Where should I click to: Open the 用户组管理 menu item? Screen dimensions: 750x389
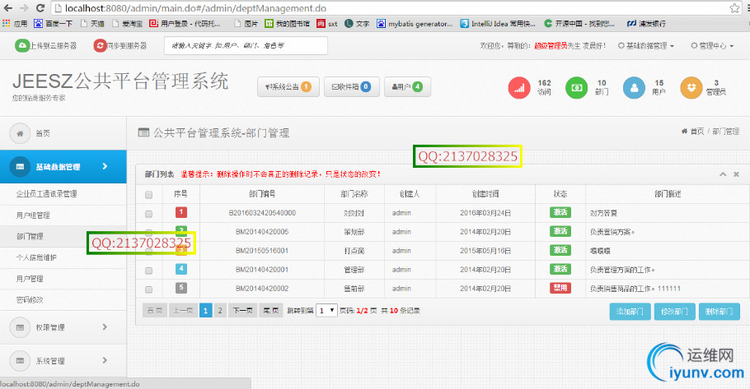33,215
